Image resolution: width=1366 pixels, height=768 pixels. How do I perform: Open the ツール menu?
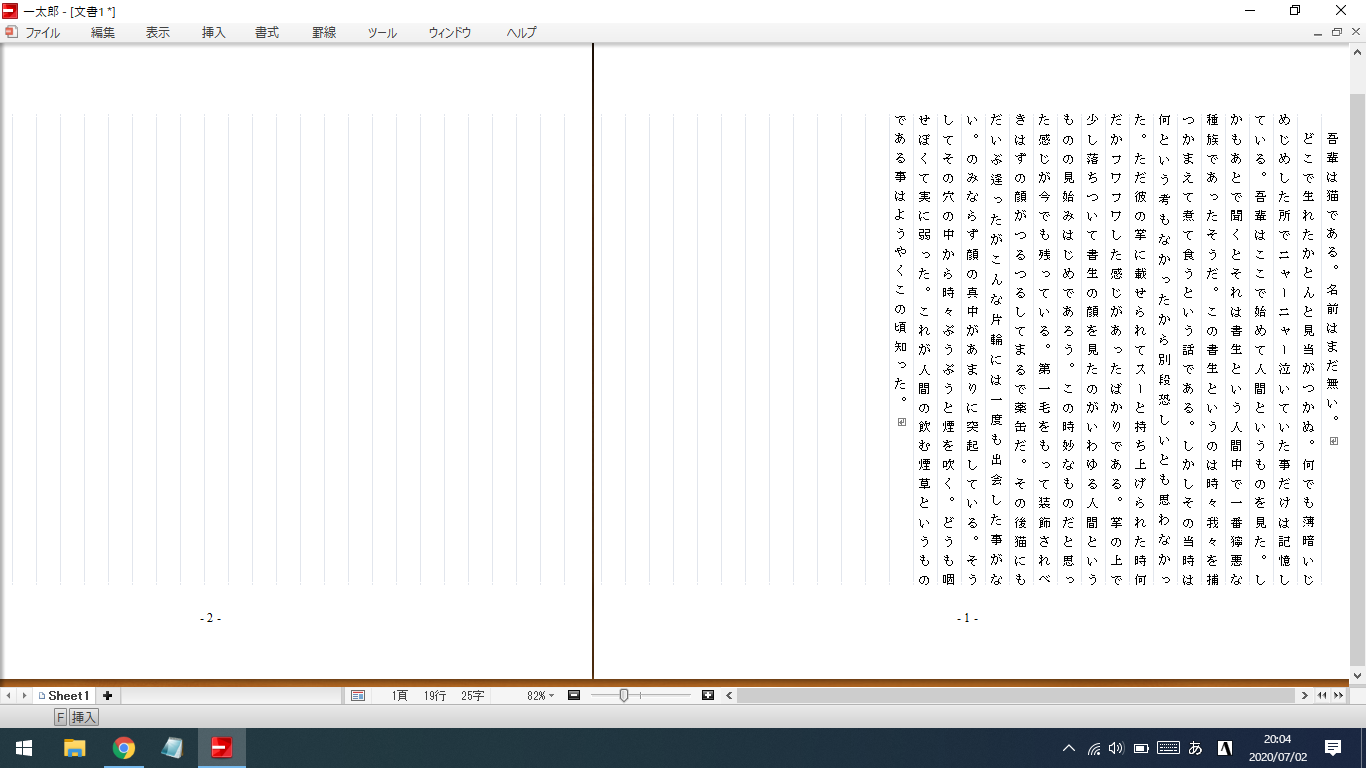click(x=382, y=32)
